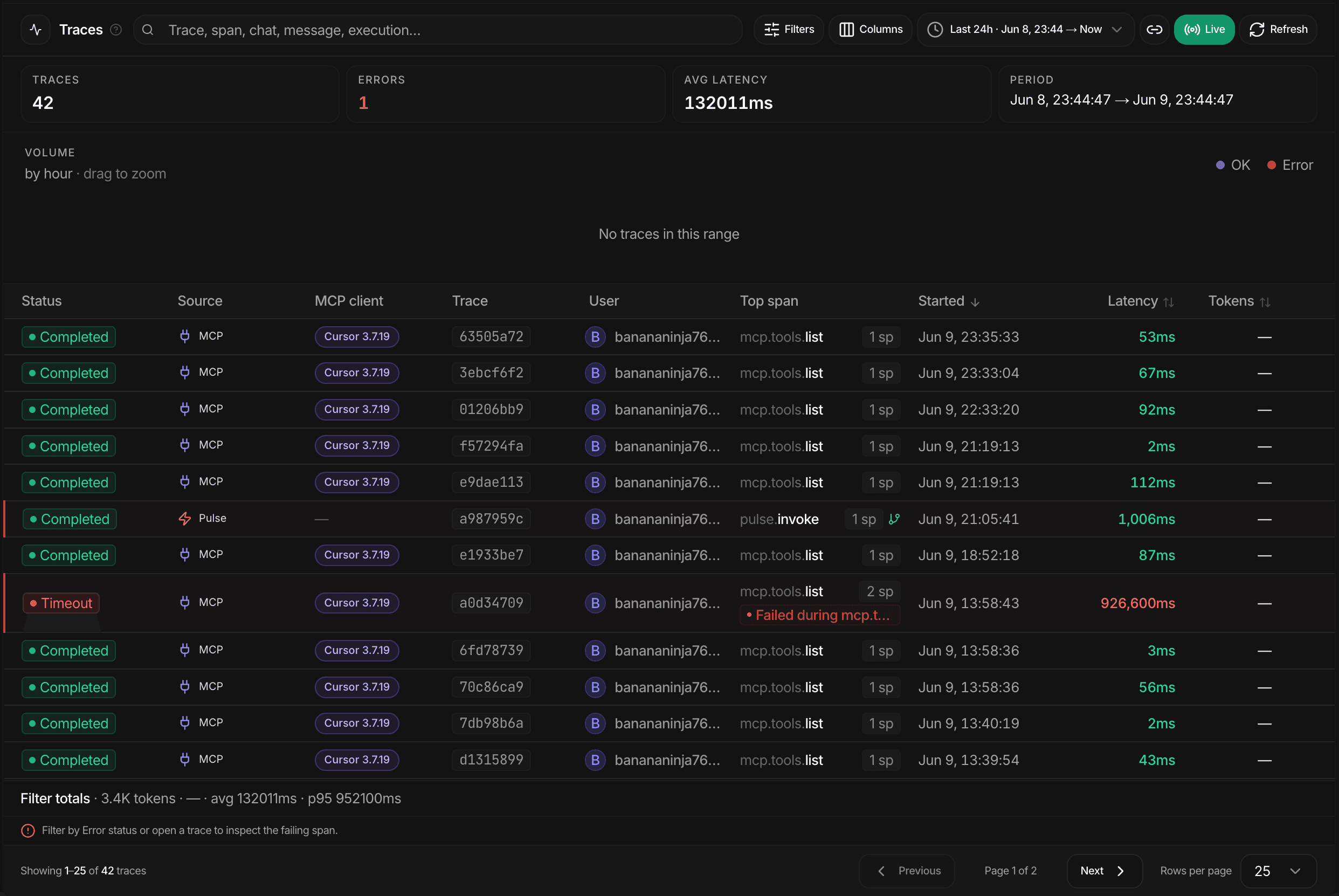Click the Filters sliders icon
This screenshot has width=1339, height=896.
pos(772,30)
